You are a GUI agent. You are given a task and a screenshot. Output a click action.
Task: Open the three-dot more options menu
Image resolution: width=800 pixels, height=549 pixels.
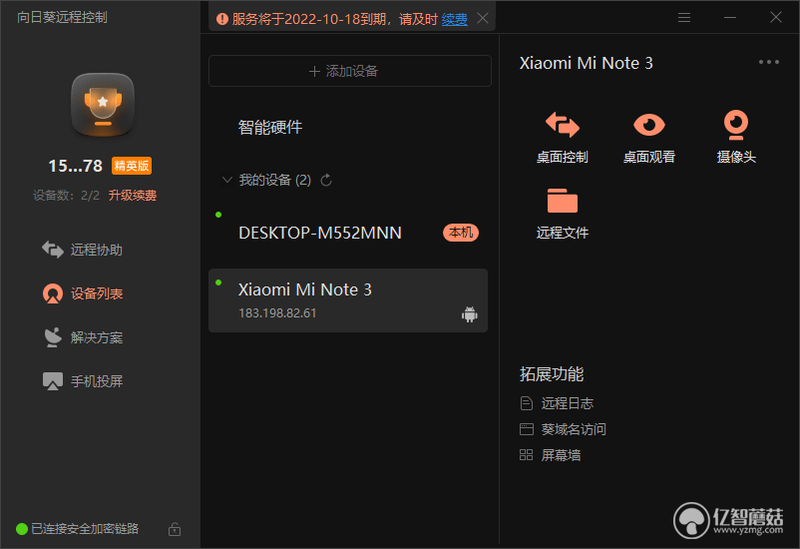pos(768,62)
